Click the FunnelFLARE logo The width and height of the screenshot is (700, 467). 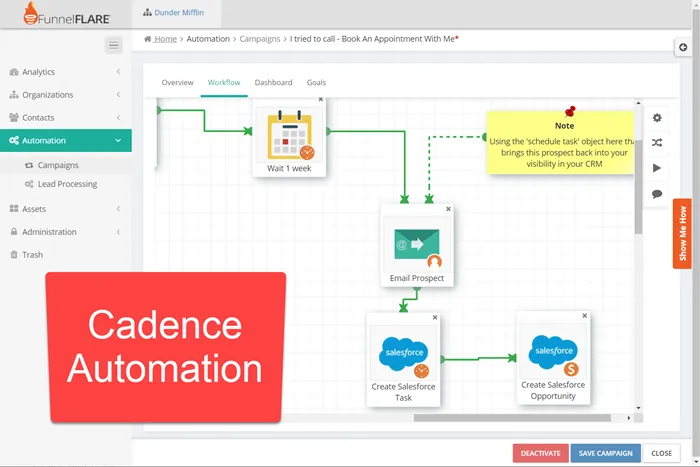coord(67,13)
